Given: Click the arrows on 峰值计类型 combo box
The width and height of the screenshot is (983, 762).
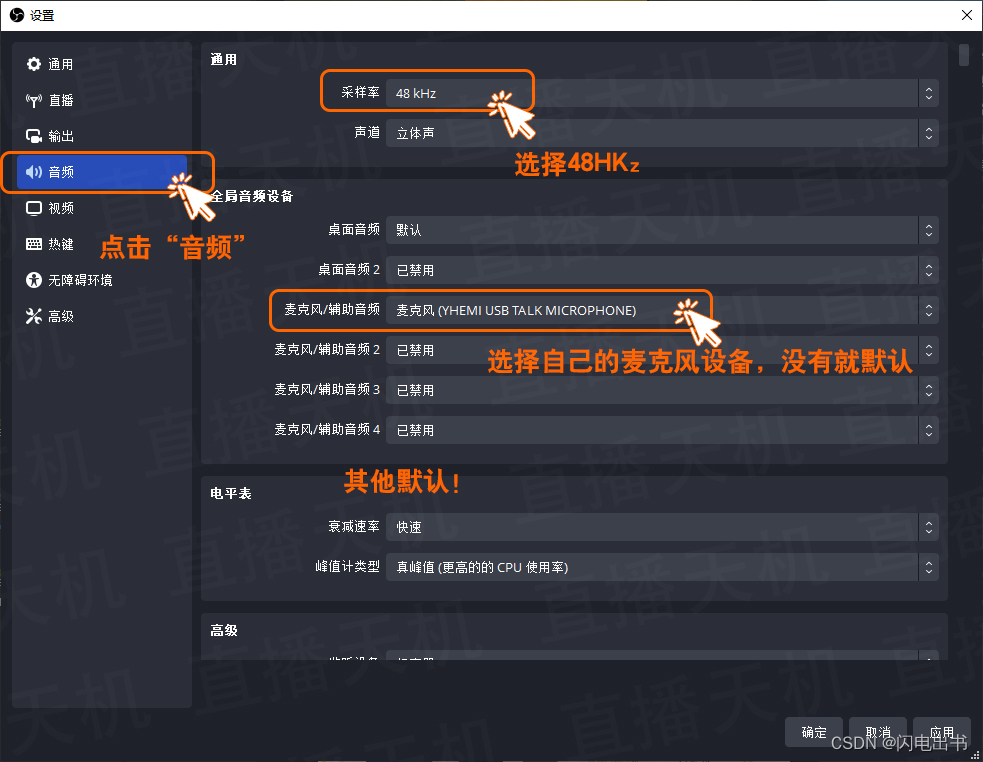Looking at the screenshot, I should 928,568.
